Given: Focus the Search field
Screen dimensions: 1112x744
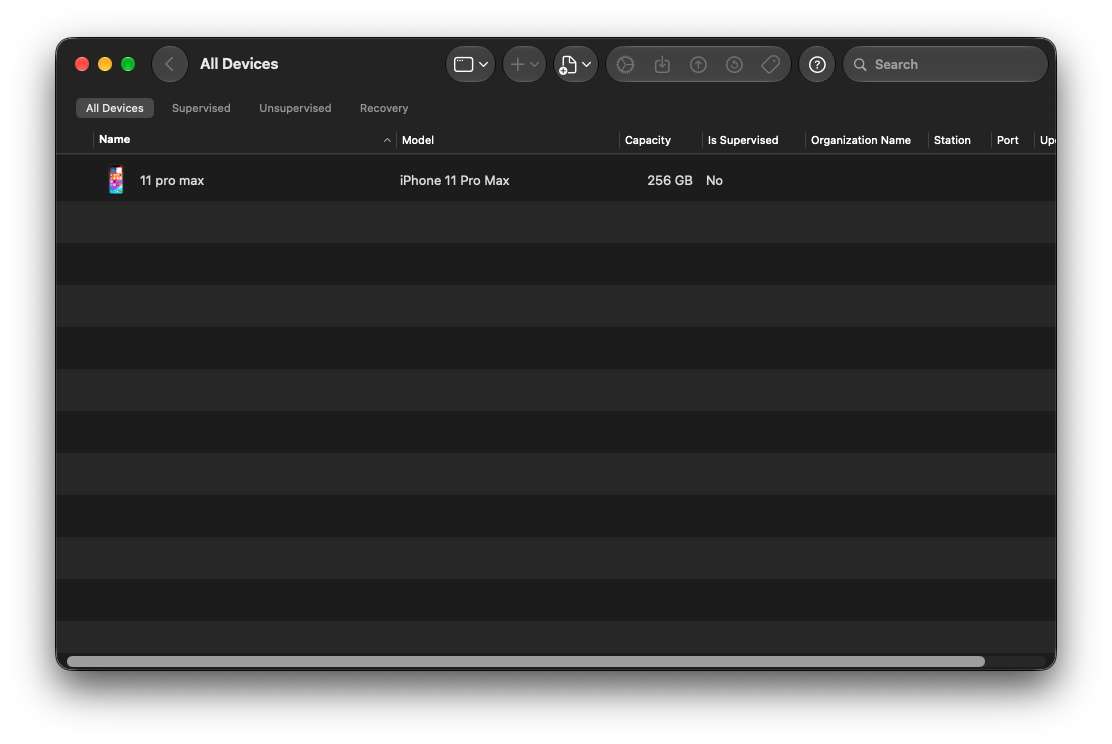Looking at the screenshot, I should click(x=945, y=65).
